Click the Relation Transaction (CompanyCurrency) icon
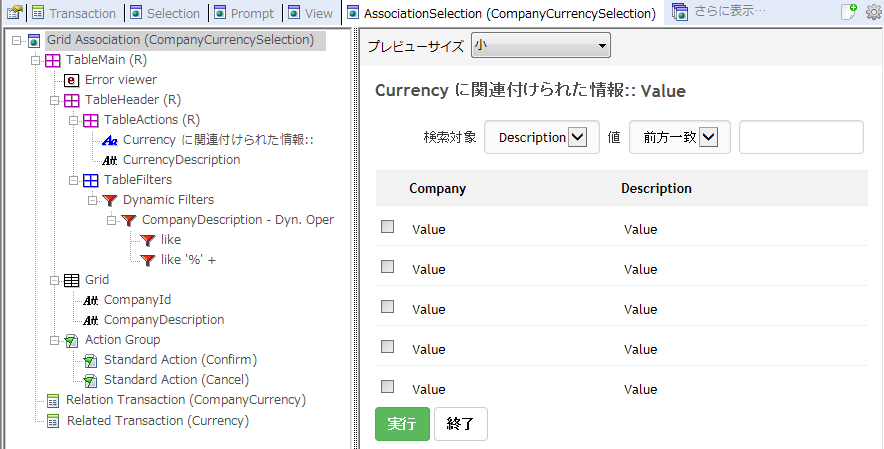 (53, 400)
